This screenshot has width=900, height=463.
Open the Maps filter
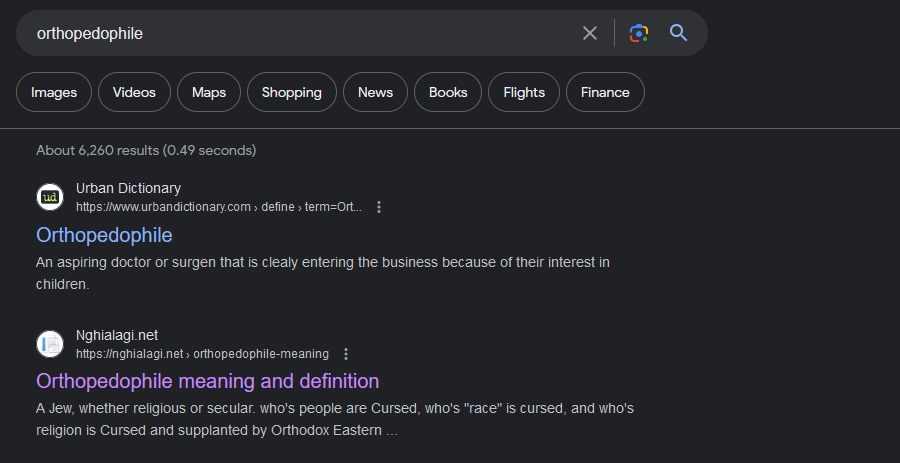pyautogui.click(x=209, y=92)
